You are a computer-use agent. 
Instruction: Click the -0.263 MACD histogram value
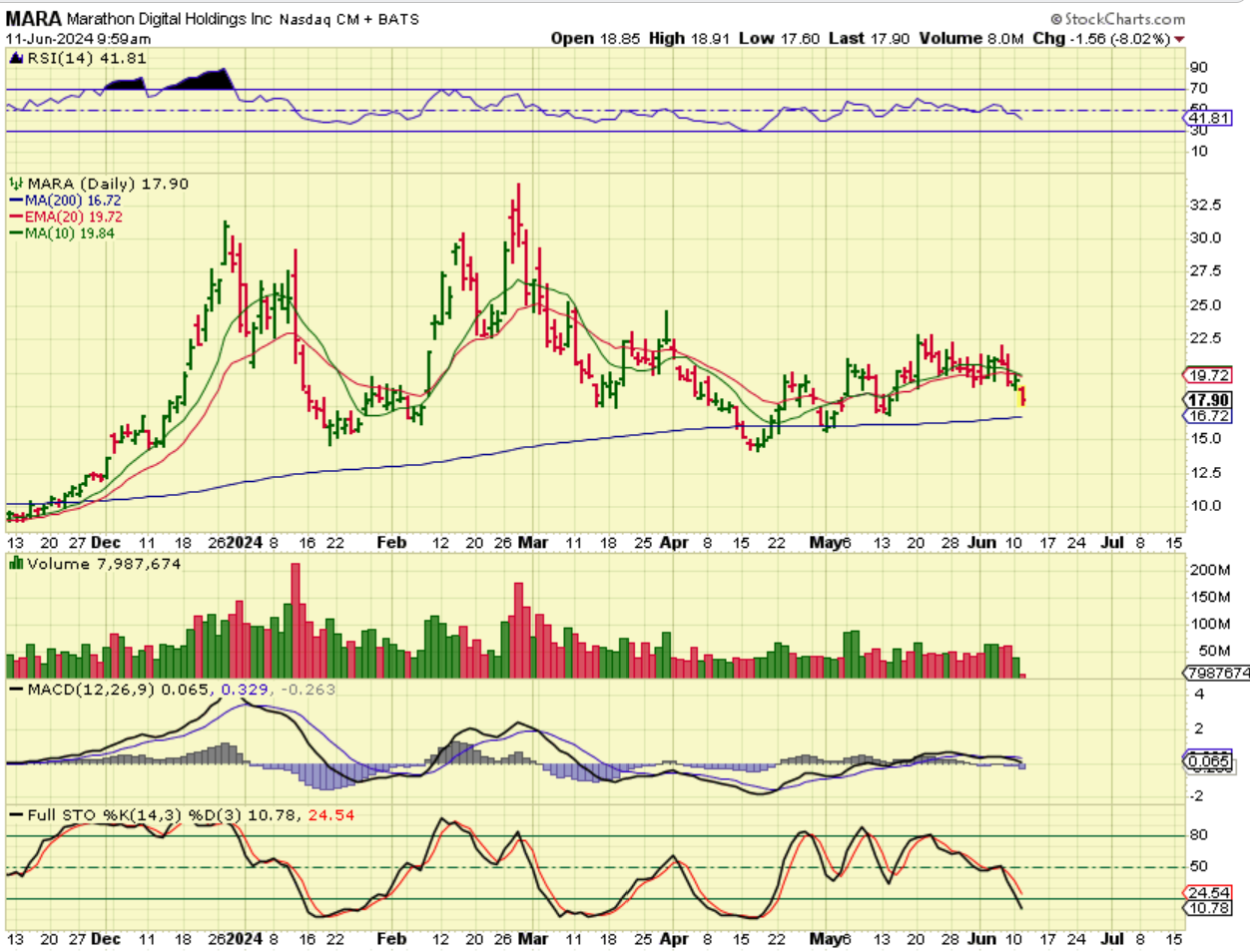coord(309,690)
